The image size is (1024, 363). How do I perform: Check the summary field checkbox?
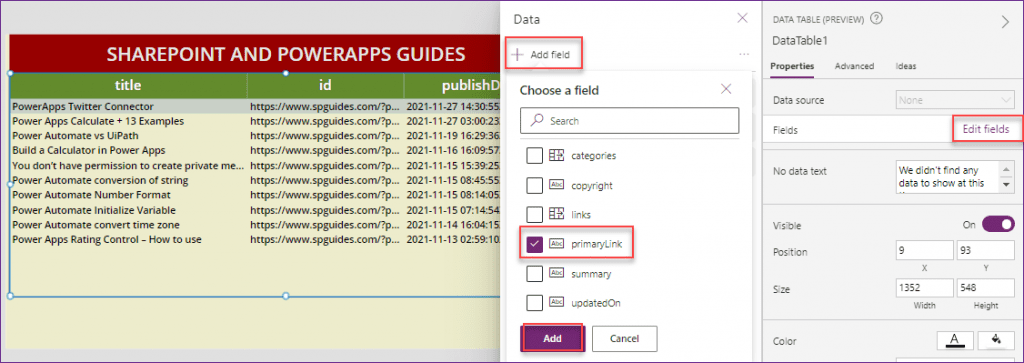pos(534,274)
